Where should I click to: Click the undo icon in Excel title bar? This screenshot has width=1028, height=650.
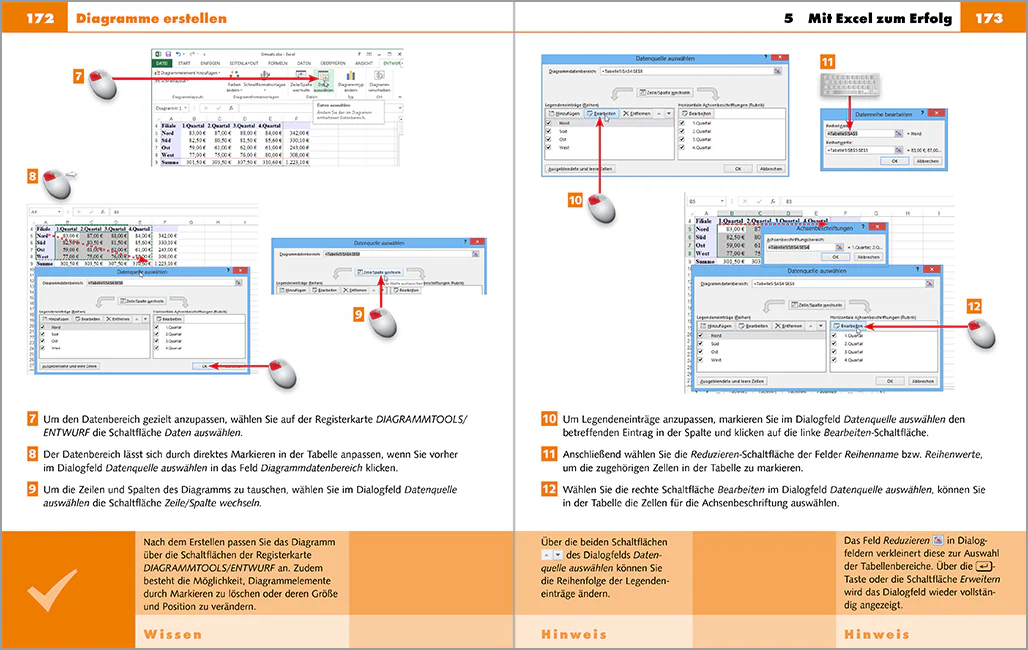(x=178, y=54)
